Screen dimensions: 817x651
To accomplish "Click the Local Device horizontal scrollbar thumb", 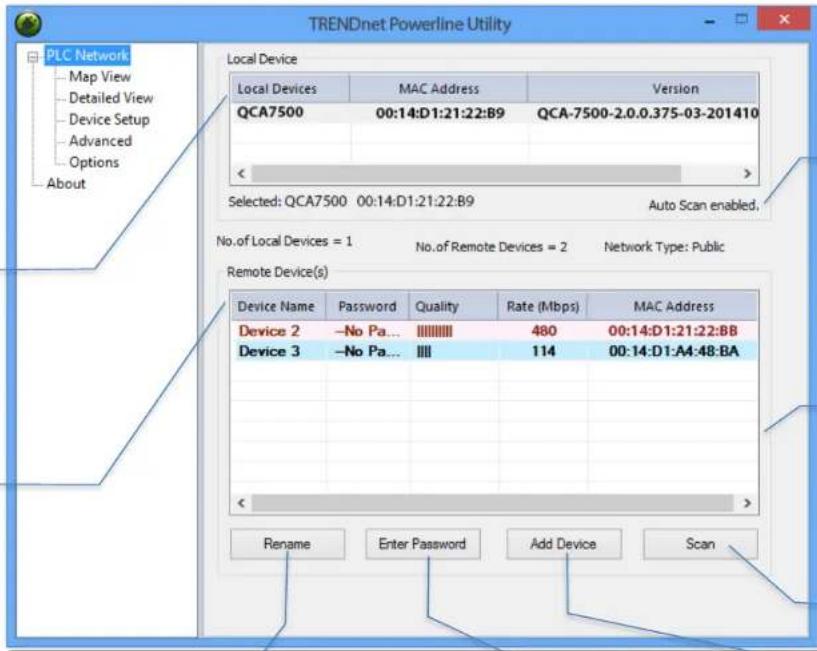I will [x=466, y=174].
